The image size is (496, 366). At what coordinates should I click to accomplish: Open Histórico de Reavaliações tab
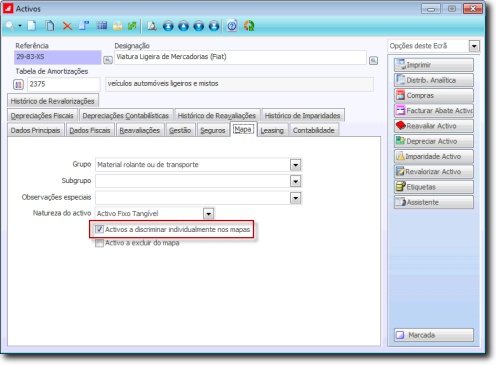pos(217,115)
